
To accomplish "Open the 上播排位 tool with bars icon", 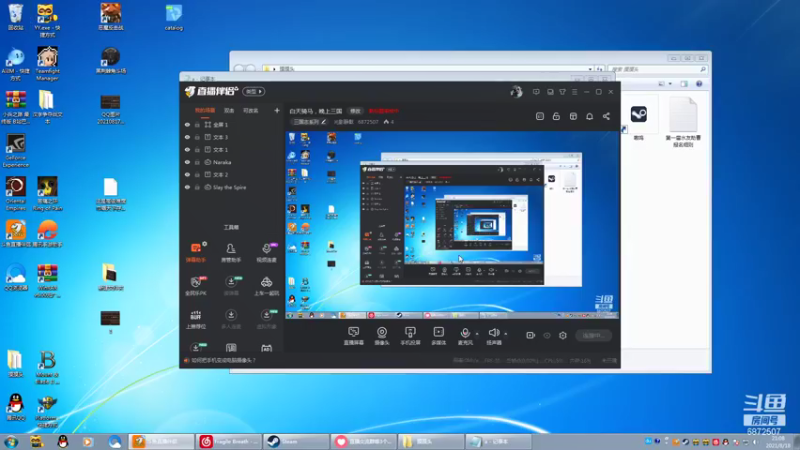I will tap(195, 319).
